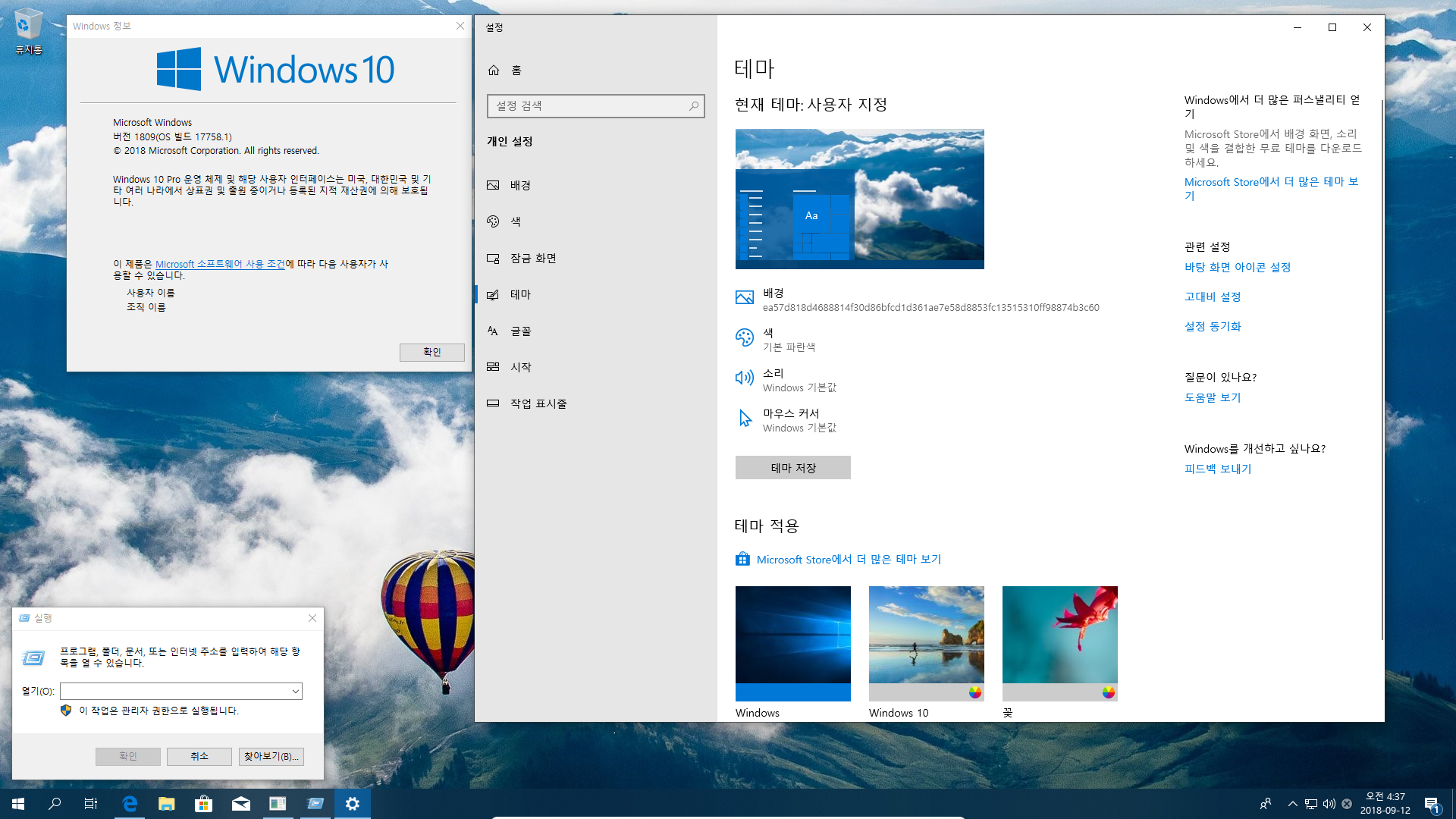Screen dimensions: 1456x819
Task: Click 확인 in Windows 정보 dialog
Action: [x=432, y=351]
